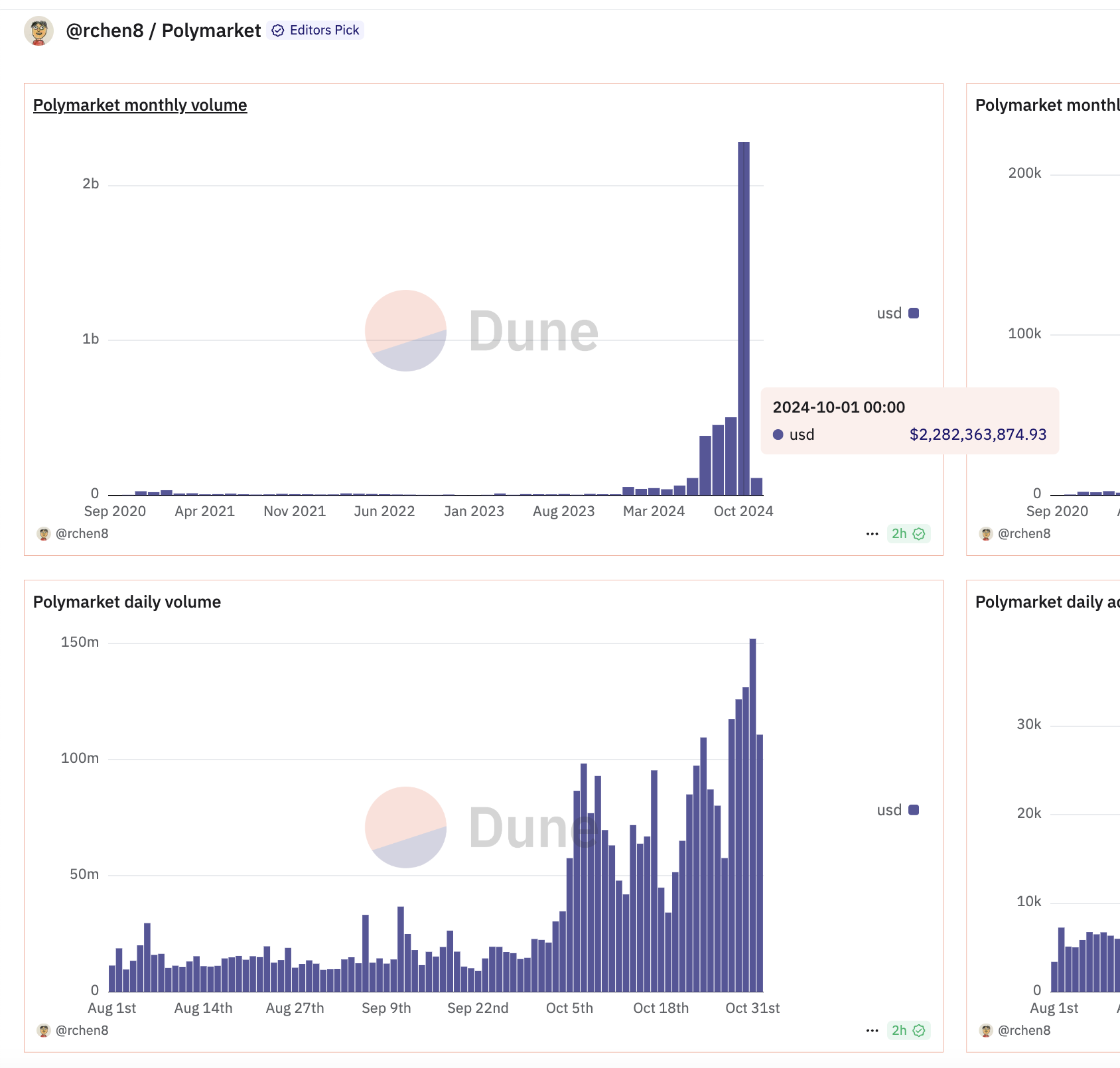Click the October 2024 bar in the monthly volume chart
The image size is (1120, 1068).
pyautogui.click(x=744, y=318)
